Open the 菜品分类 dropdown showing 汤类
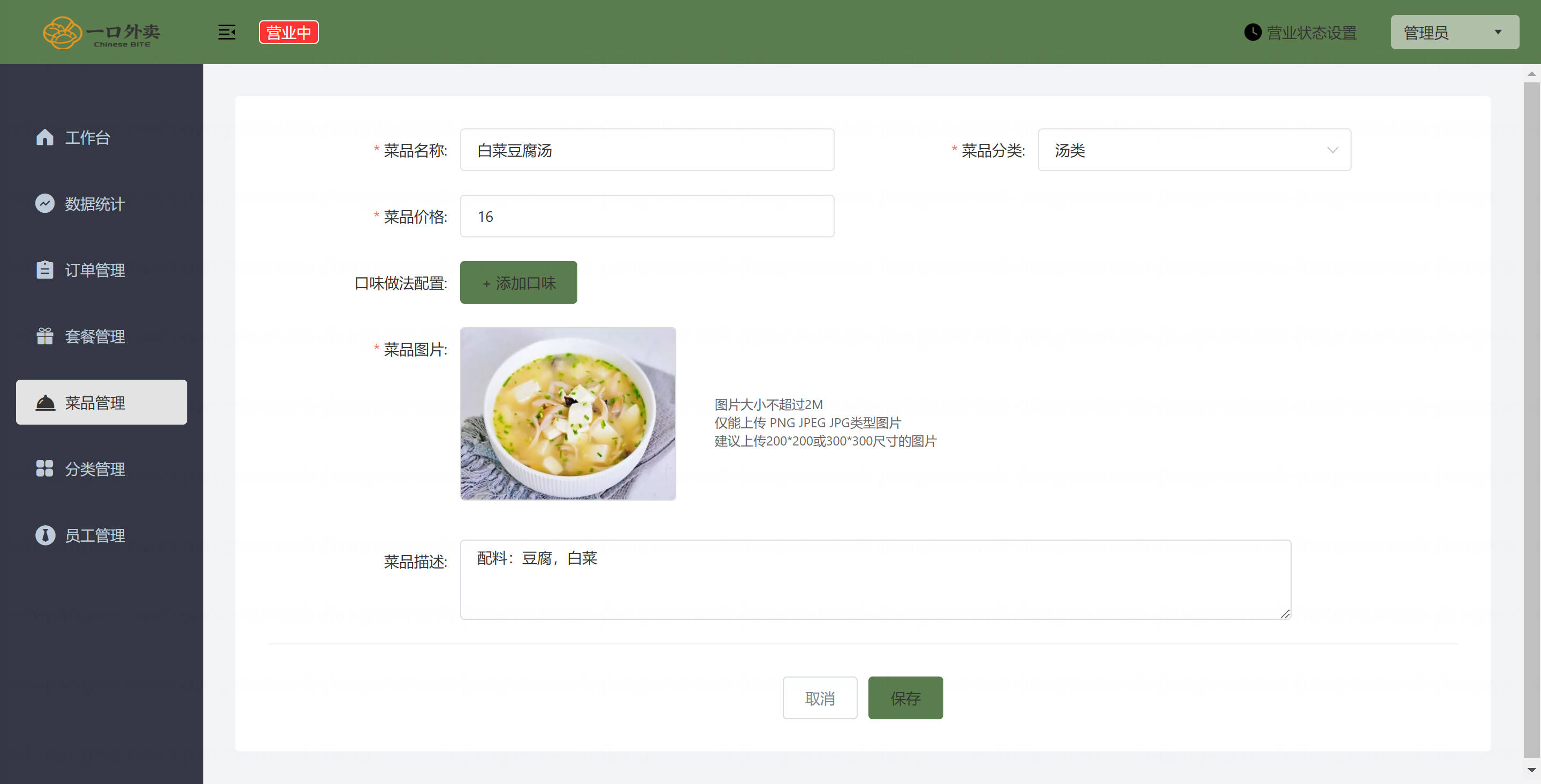 coord(1194,150)
